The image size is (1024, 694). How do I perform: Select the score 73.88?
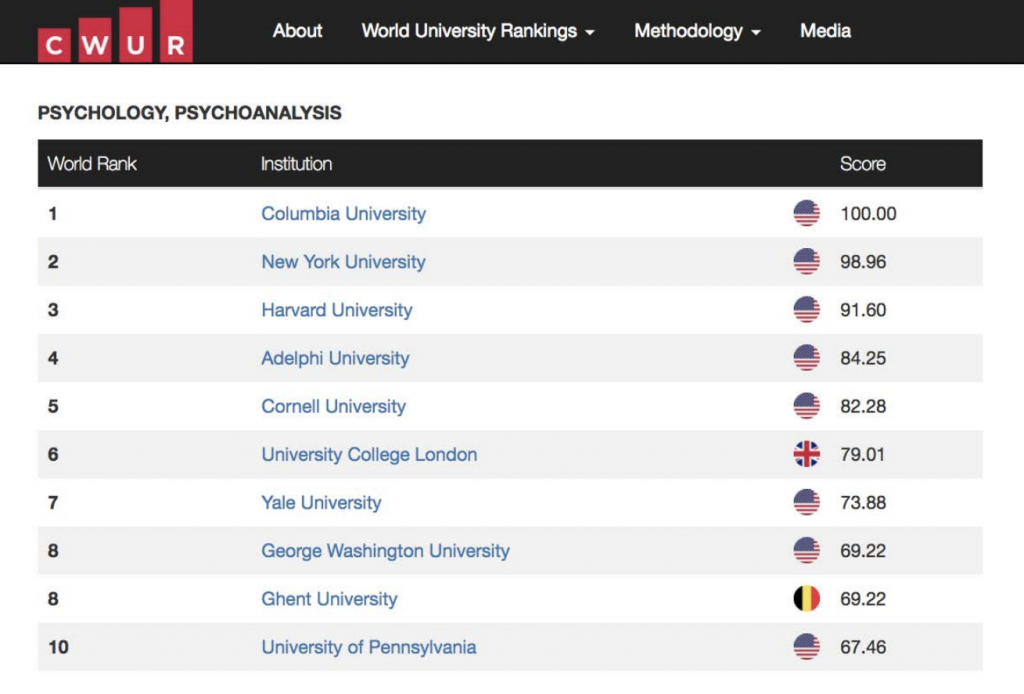[863, 503]
